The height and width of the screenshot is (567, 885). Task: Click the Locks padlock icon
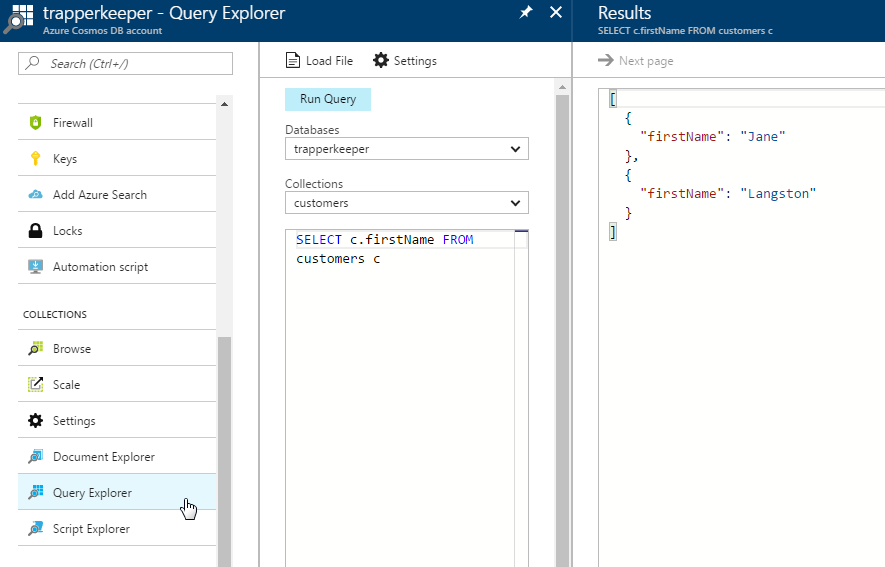point(35,231)
